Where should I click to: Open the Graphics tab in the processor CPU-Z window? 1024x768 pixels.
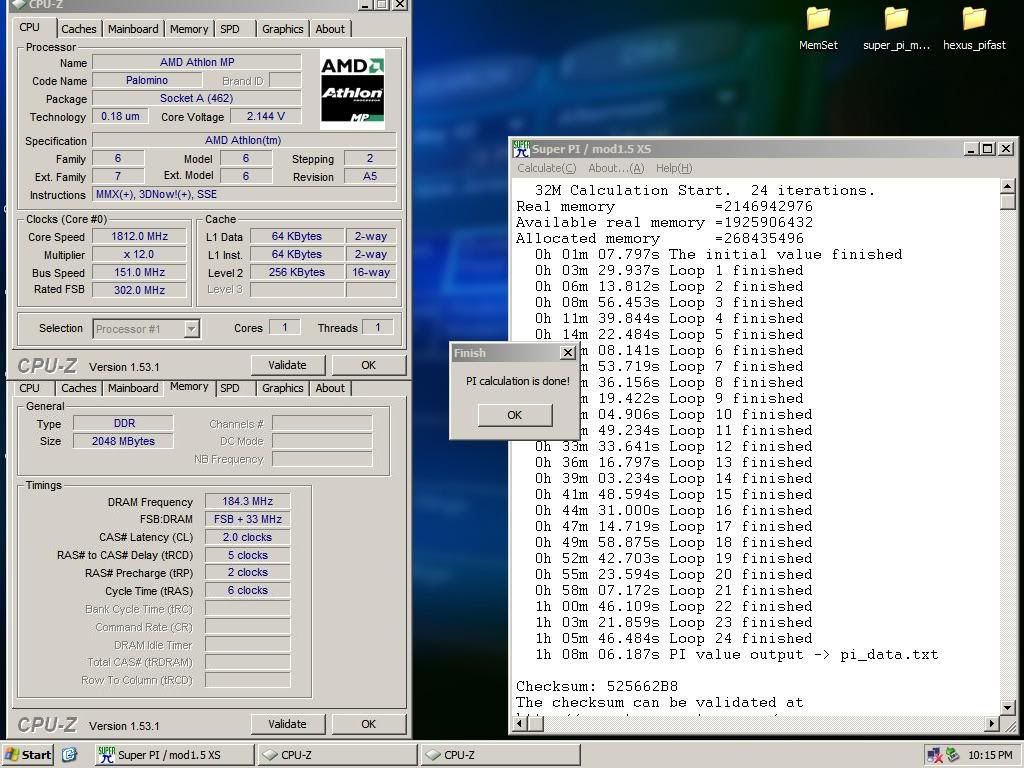click(x=283, y=29)
